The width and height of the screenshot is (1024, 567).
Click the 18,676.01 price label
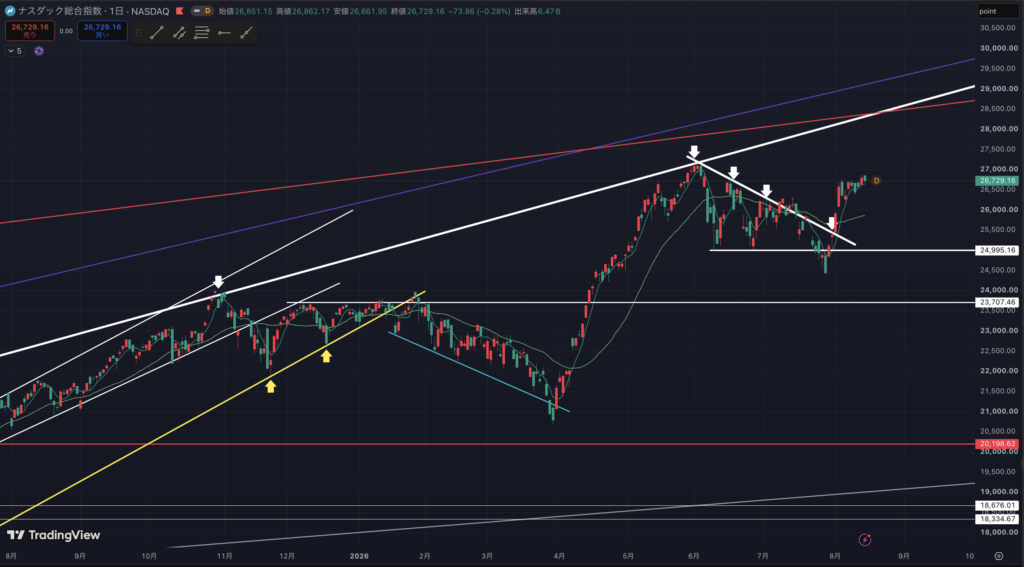point(997,506)
